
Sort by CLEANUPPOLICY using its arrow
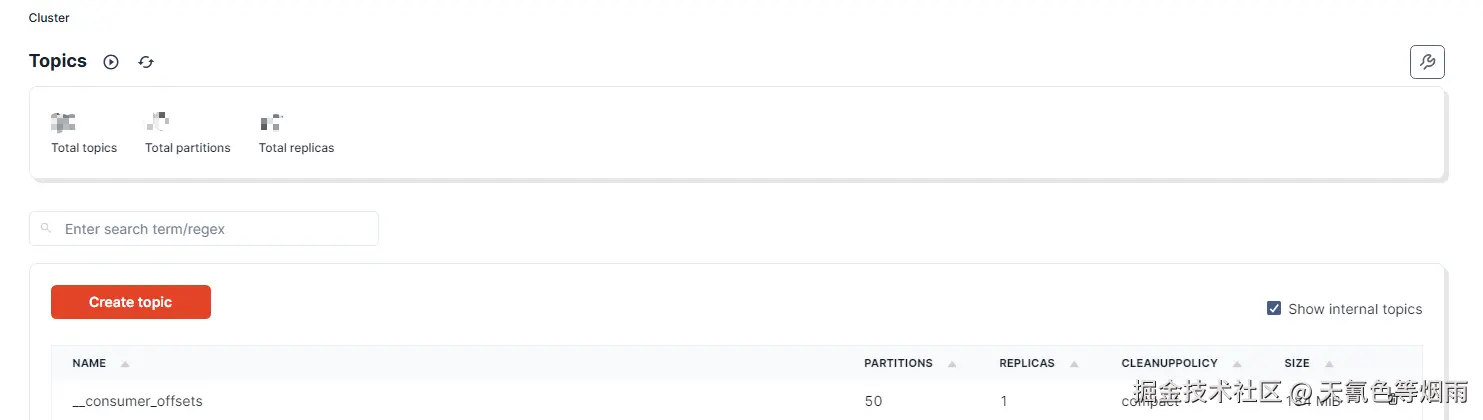pyautogui.click(x=1237, y=364)
